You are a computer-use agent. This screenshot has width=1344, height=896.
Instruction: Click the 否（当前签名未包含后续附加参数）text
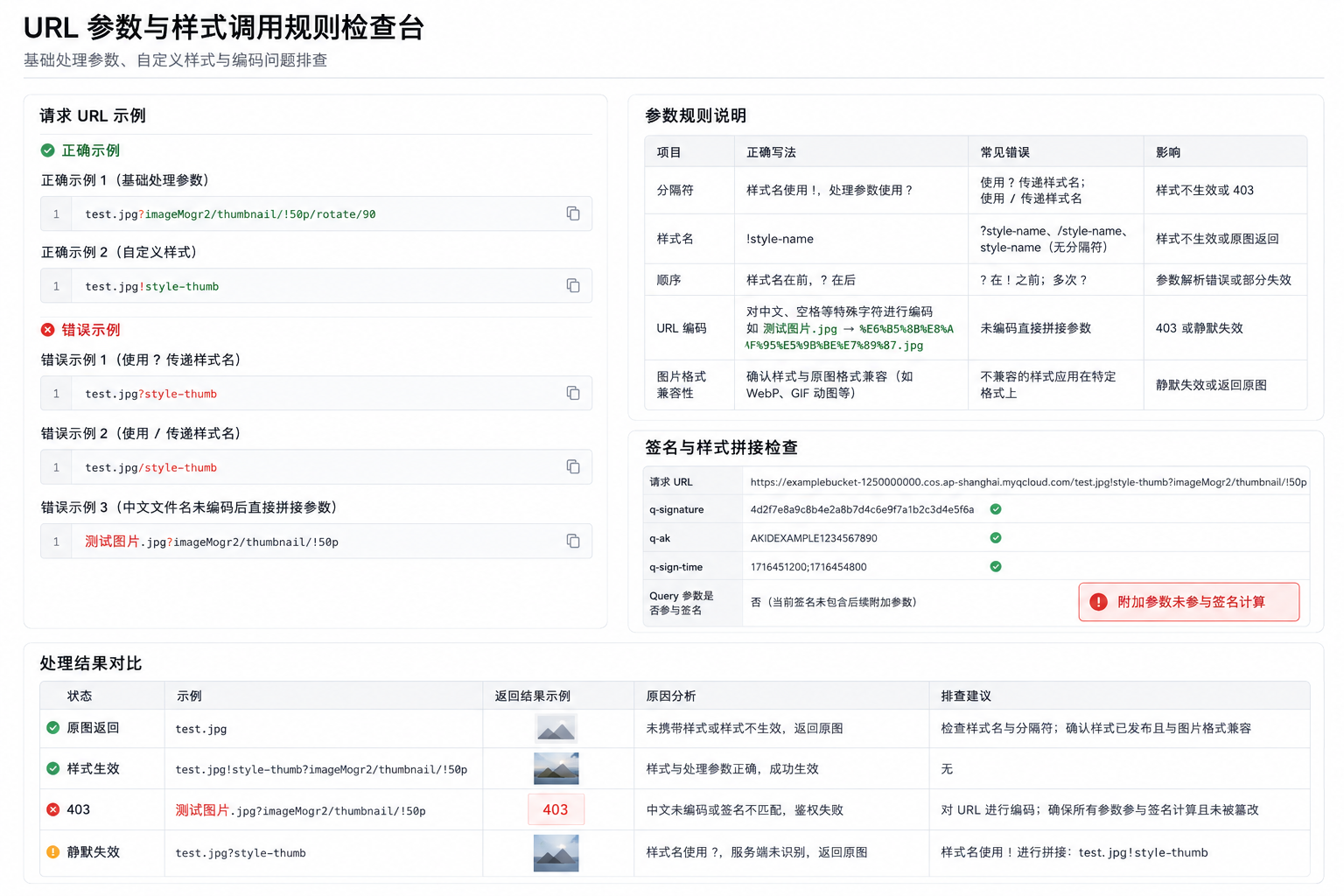click(x=834, y=602)
